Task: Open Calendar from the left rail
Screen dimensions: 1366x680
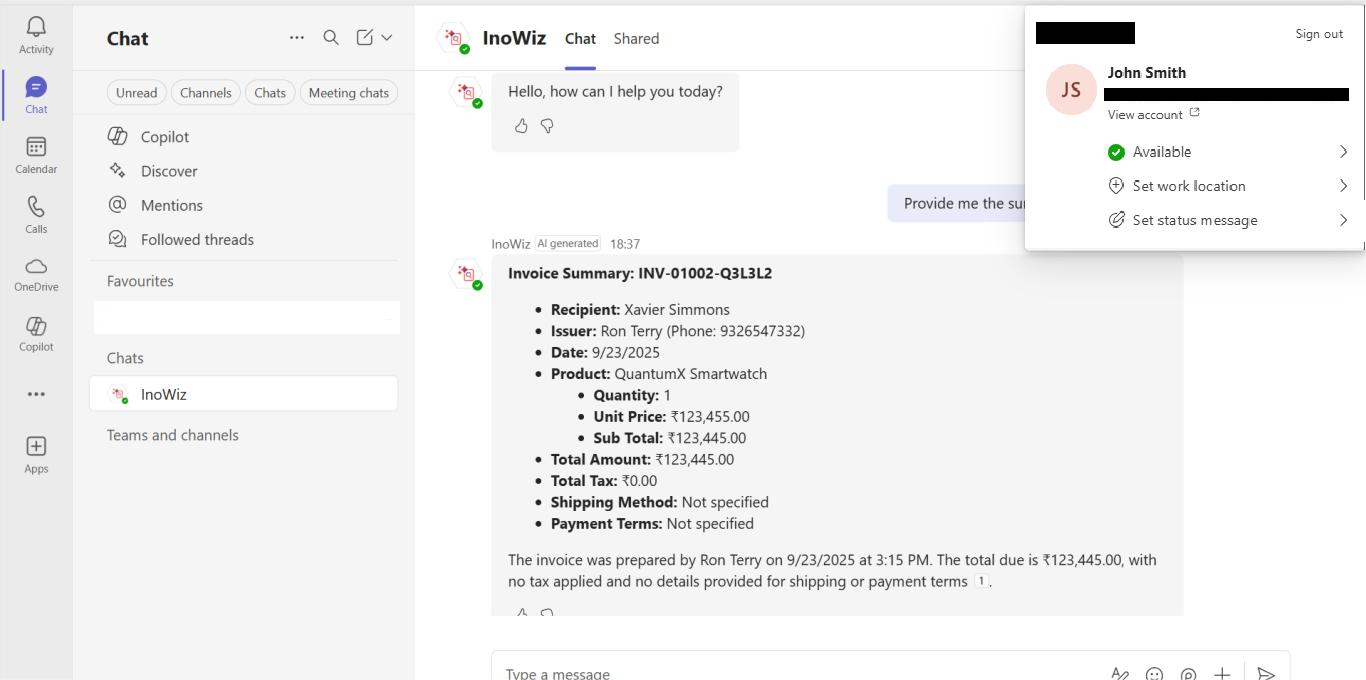Action: [x=36, y=155]
